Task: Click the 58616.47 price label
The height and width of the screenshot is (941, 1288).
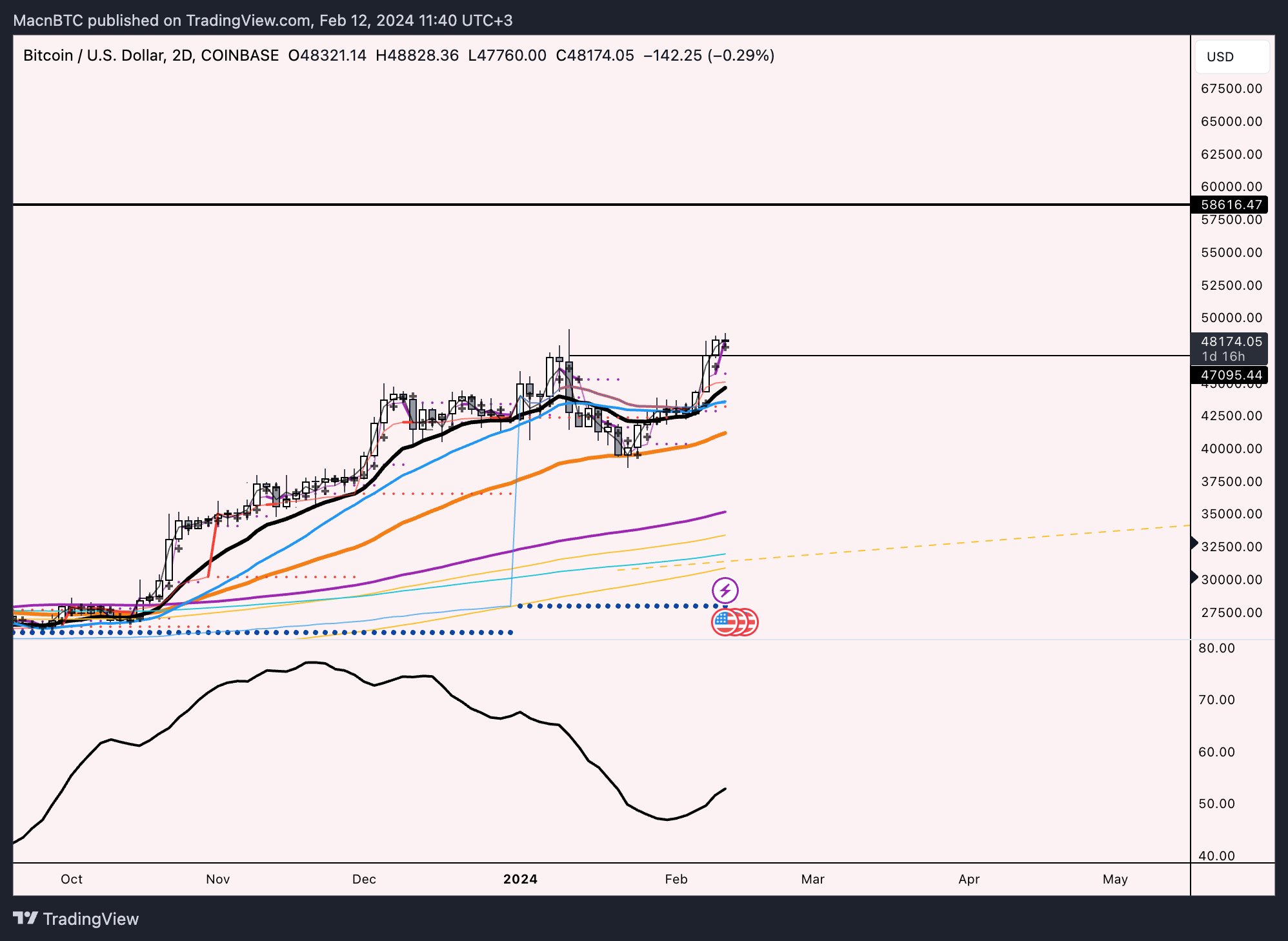Action: coord(1229,205)
